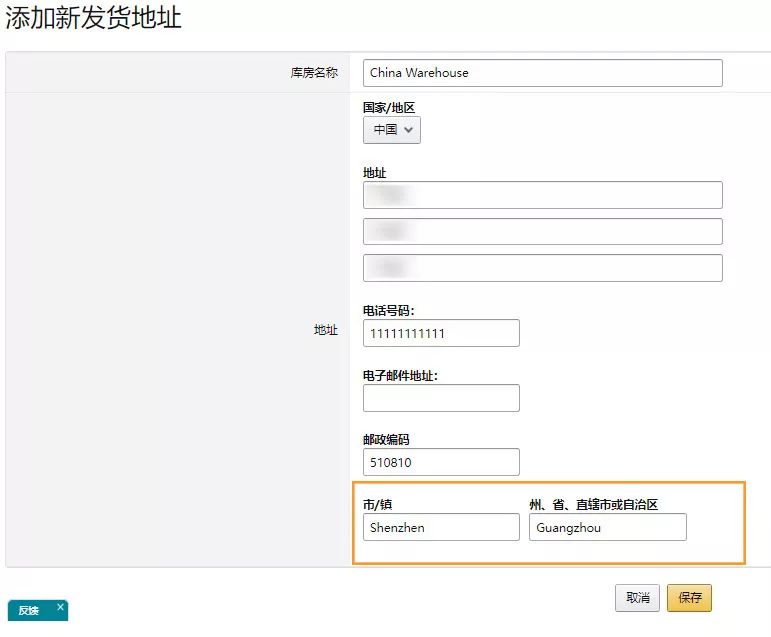Open the 国家/地区 country dropdown
771x637 pixels.
pos(391,130)
